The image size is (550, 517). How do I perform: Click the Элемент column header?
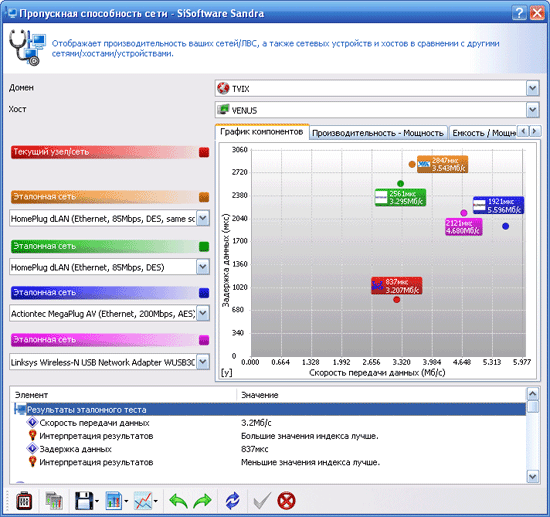pyautogui.click(x=124, y=395)
